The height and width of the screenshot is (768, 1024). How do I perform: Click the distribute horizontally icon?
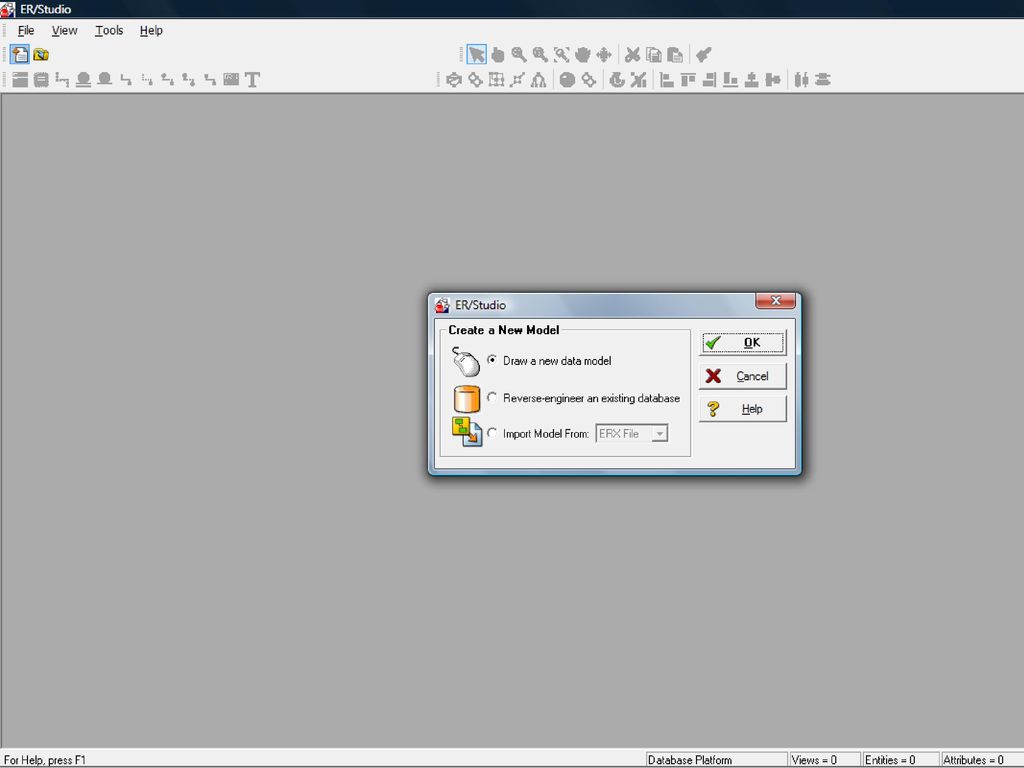pos(801,80)
